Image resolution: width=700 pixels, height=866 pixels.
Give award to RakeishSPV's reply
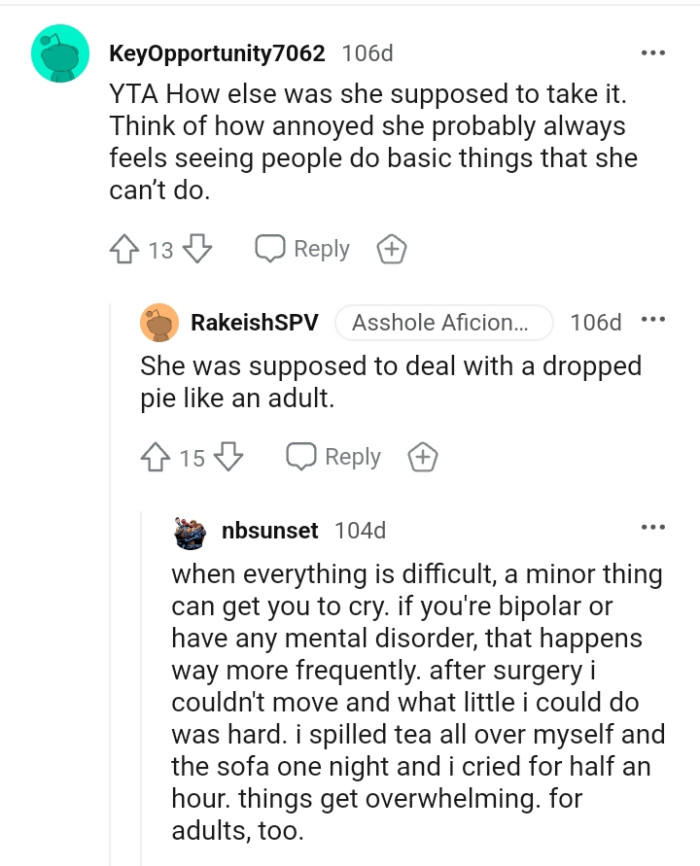pyautogui.click(x=423, y=457)
